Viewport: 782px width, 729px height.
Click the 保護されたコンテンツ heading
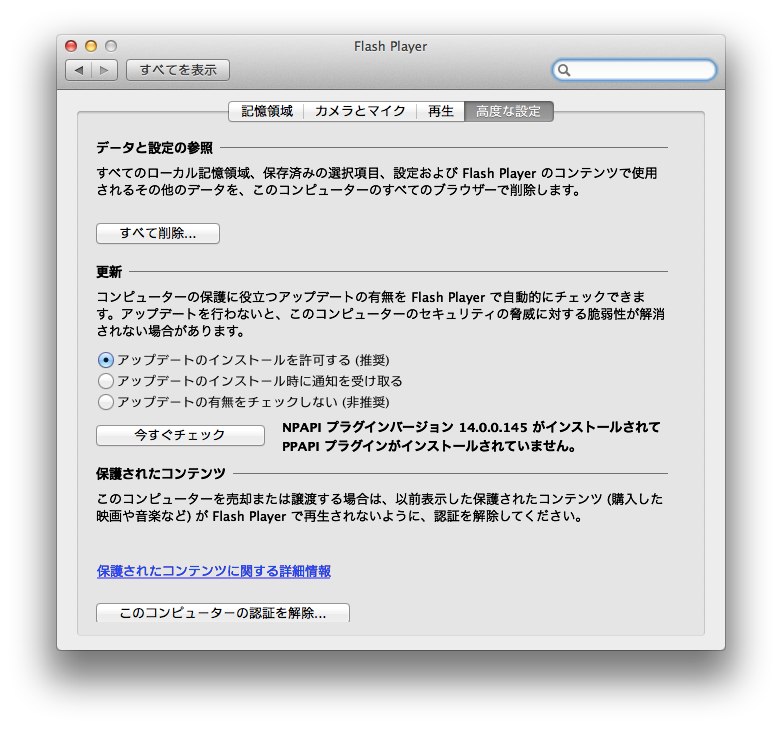[x=161, y=474]
